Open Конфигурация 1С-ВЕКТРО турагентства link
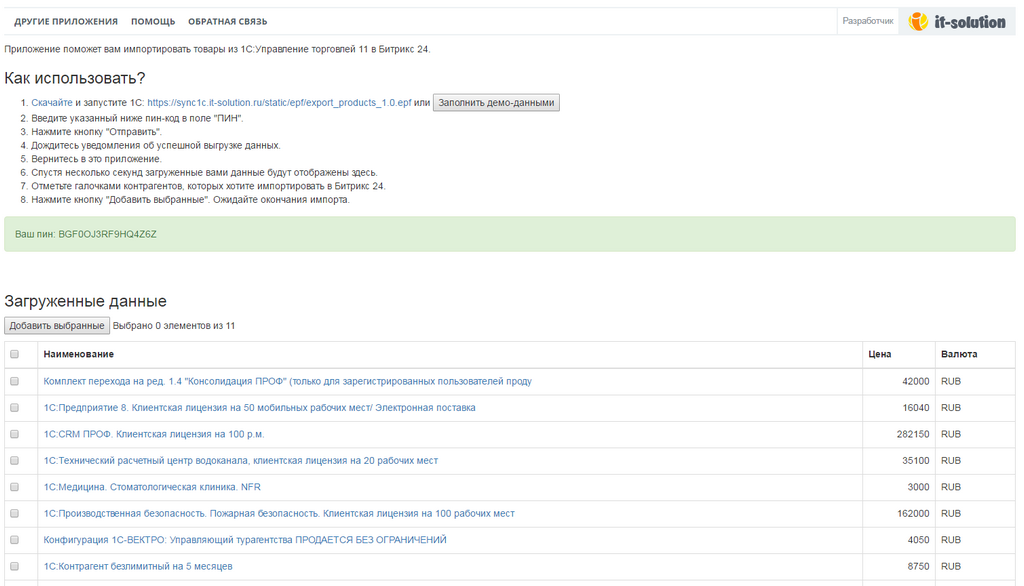 (245, 540)
